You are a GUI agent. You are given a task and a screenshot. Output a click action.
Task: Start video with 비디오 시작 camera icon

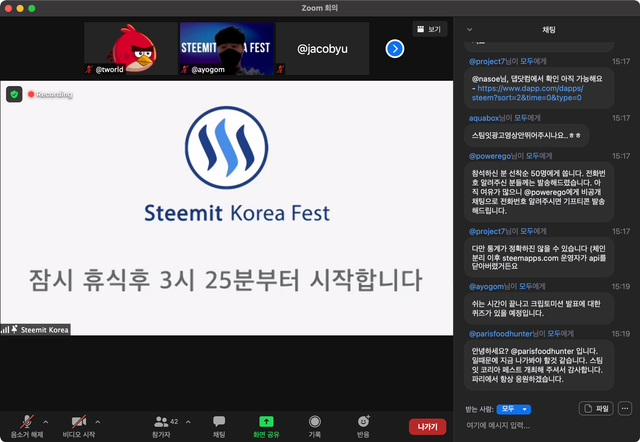pos(78,422)
